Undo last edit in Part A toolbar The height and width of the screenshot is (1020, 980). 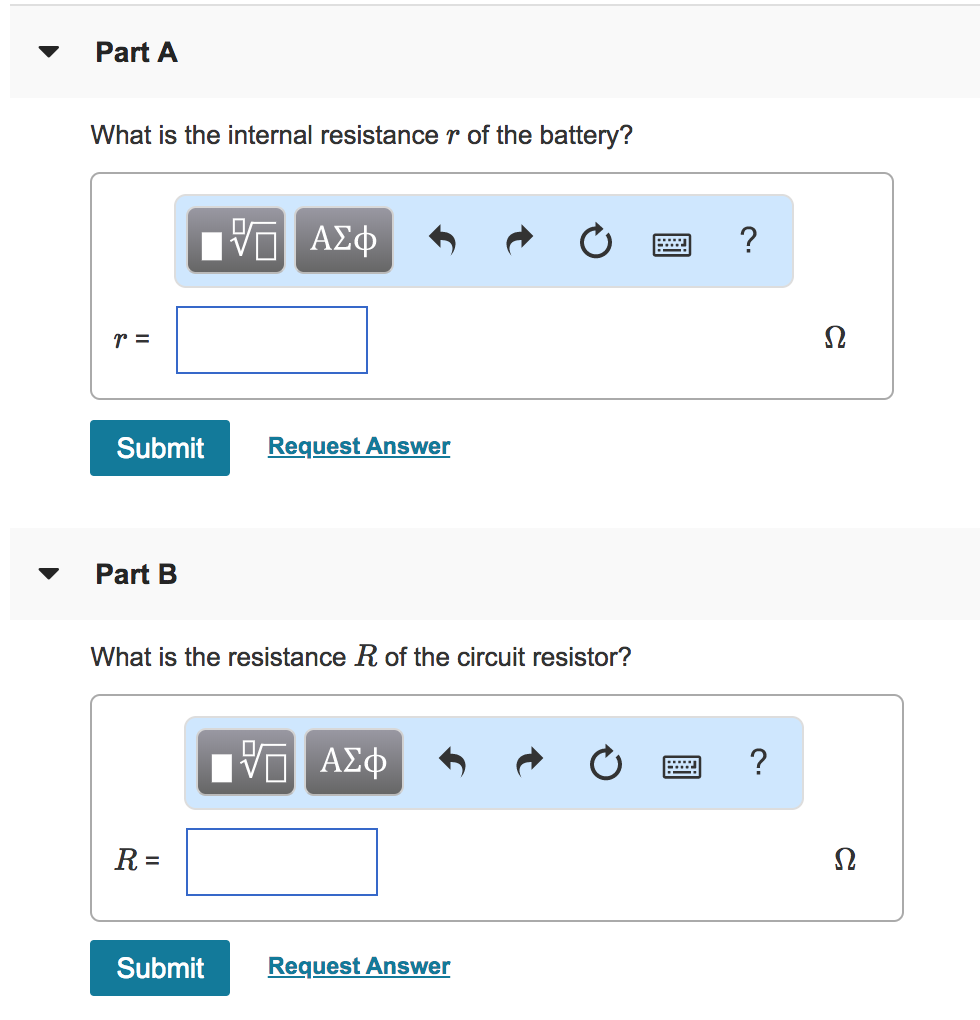443,240
